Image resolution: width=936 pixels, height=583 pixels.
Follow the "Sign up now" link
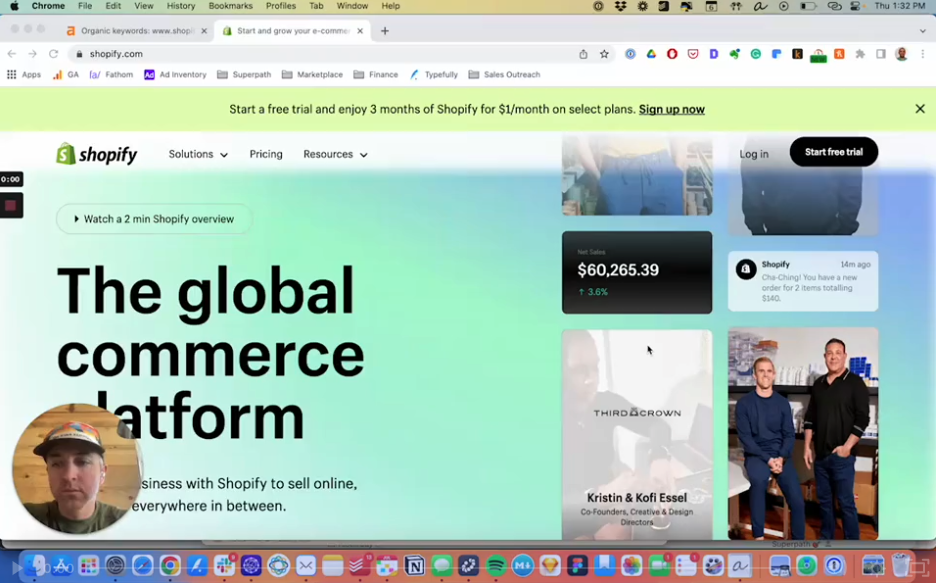click(671, 109)
